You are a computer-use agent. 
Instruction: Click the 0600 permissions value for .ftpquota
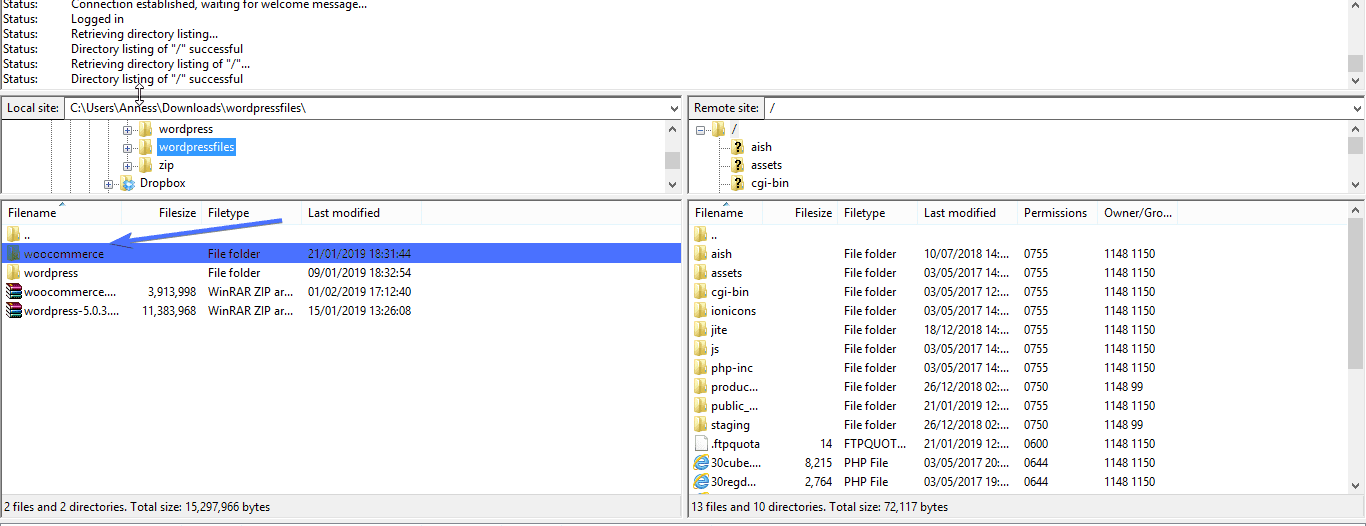pos(1036,444)
